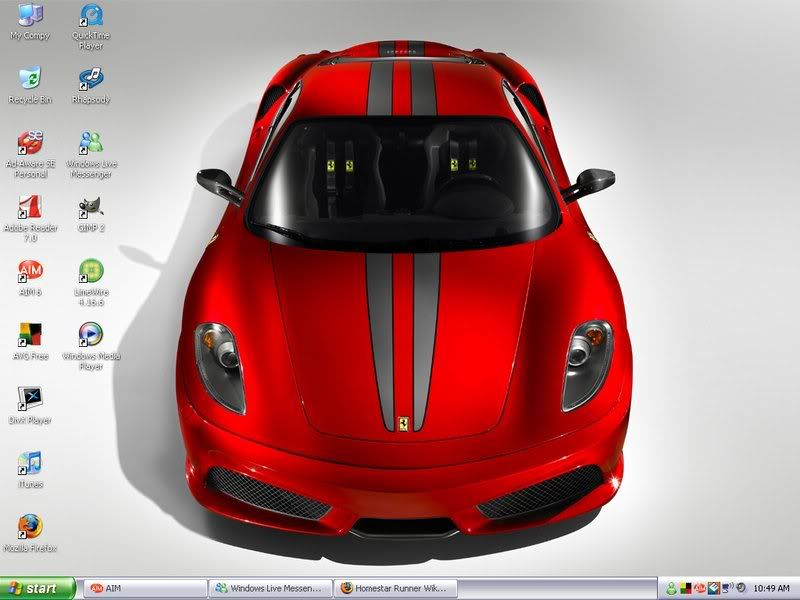Select the QuickTime Player shortcut
The width and height of the screenshot is (800, 600).
pos(91,17)
